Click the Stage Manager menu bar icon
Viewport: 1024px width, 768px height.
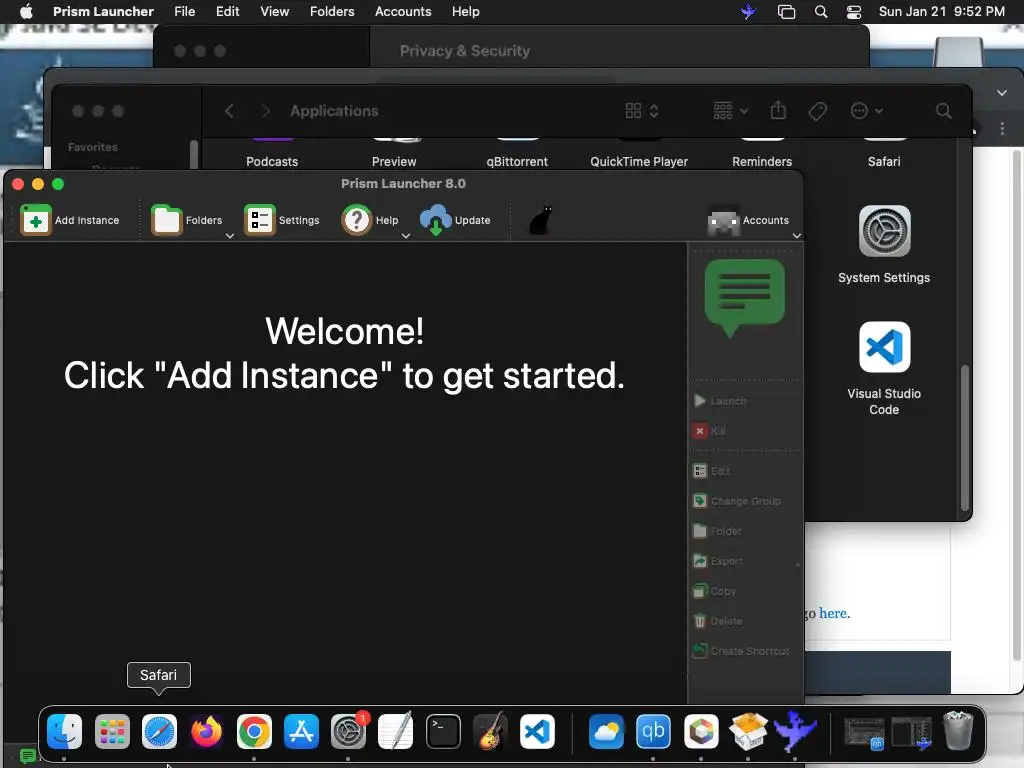click(786, 11)
